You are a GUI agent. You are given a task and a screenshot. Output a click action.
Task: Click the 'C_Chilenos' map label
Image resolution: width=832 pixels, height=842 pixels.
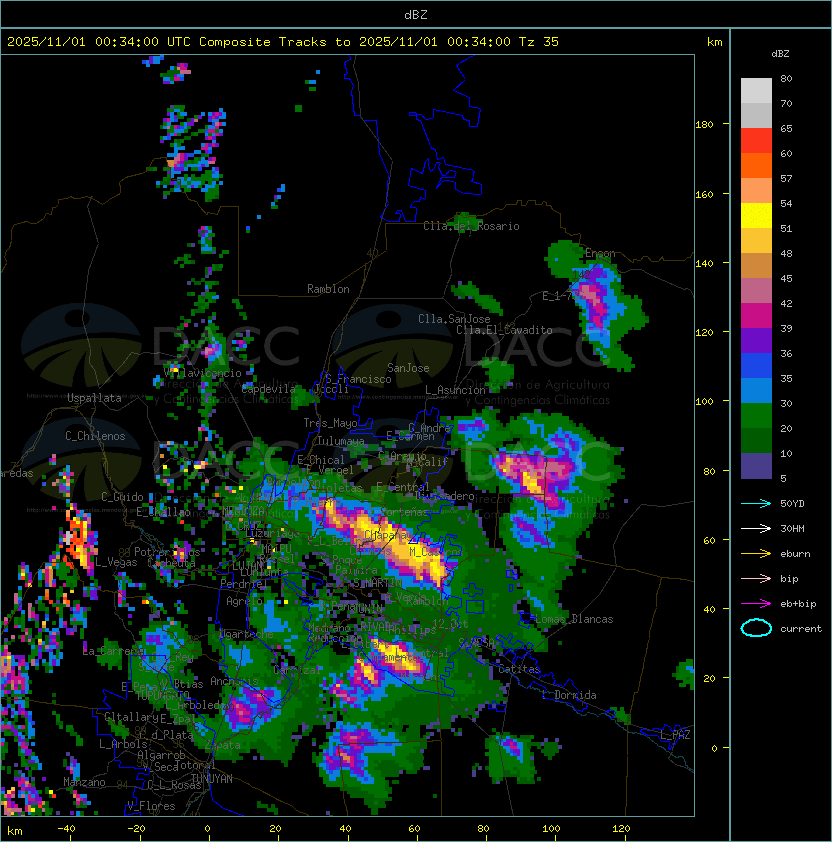click(95, 436)
